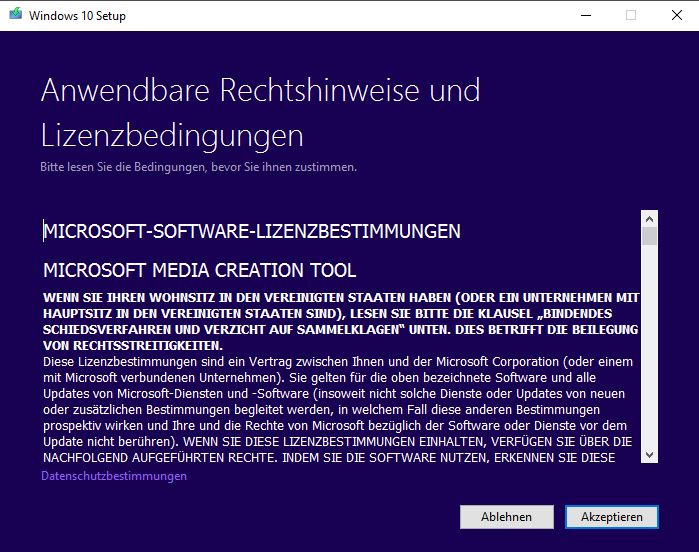Click the license text scrollbar thumb

(649, 236)
